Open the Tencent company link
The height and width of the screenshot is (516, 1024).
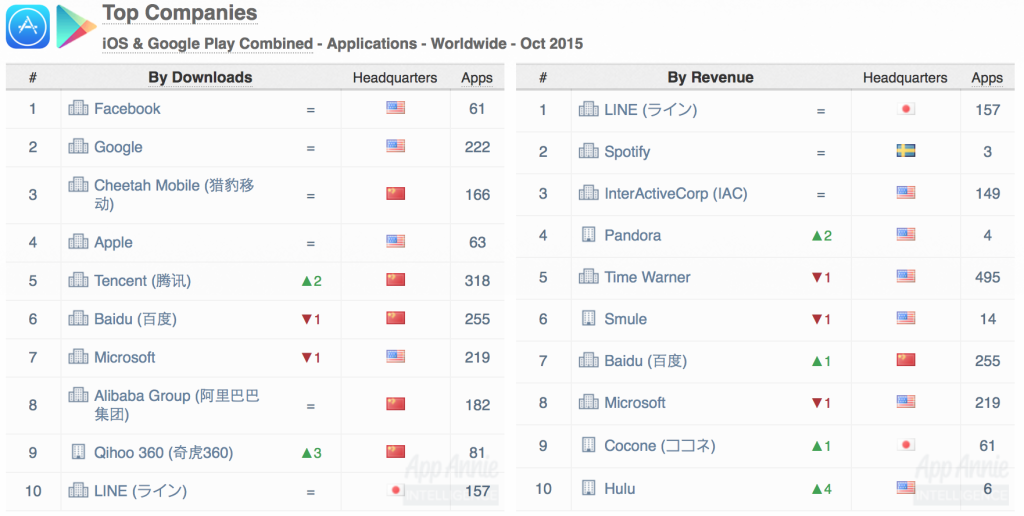coord(142,281)
